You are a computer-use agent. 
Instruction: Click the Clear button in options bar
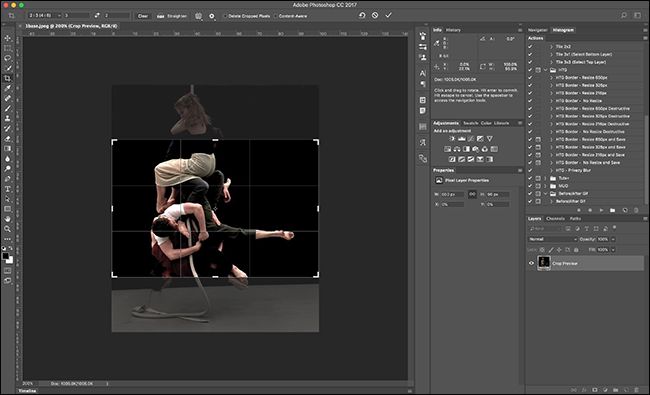(143, 16)
